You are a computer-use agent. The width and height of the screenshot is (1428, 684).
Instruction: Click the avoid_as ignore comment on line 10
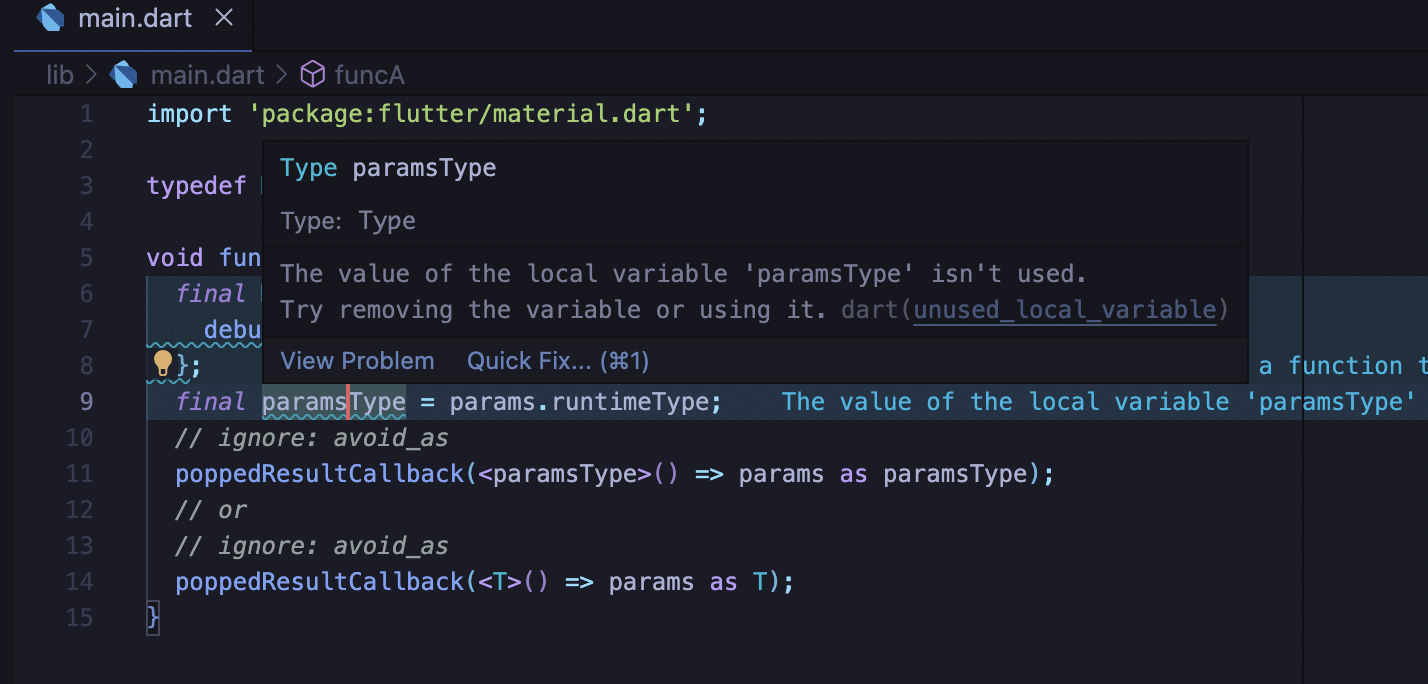310,437
